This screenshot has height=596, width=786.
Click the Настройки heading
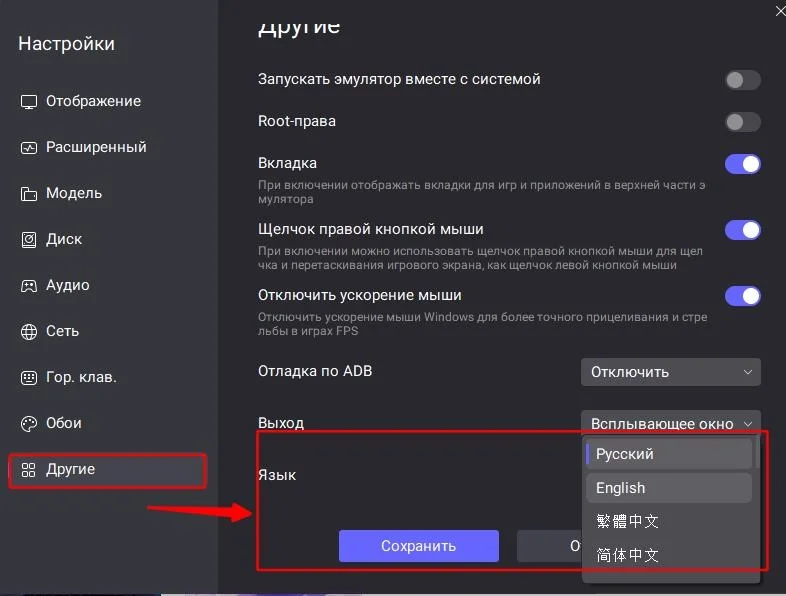tap(67, 44)
